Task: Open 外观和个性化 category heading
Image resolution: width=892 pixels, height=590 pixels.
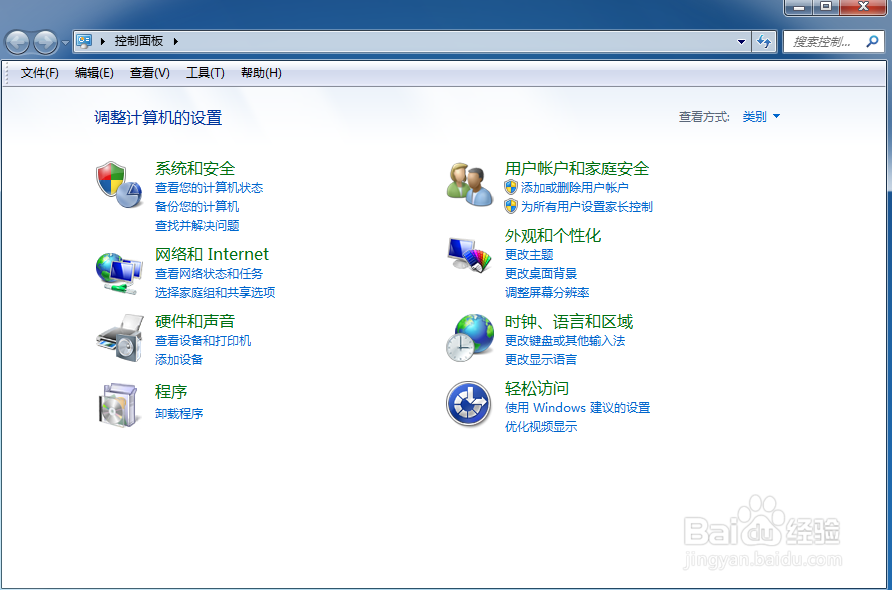Action: [553, 236]
